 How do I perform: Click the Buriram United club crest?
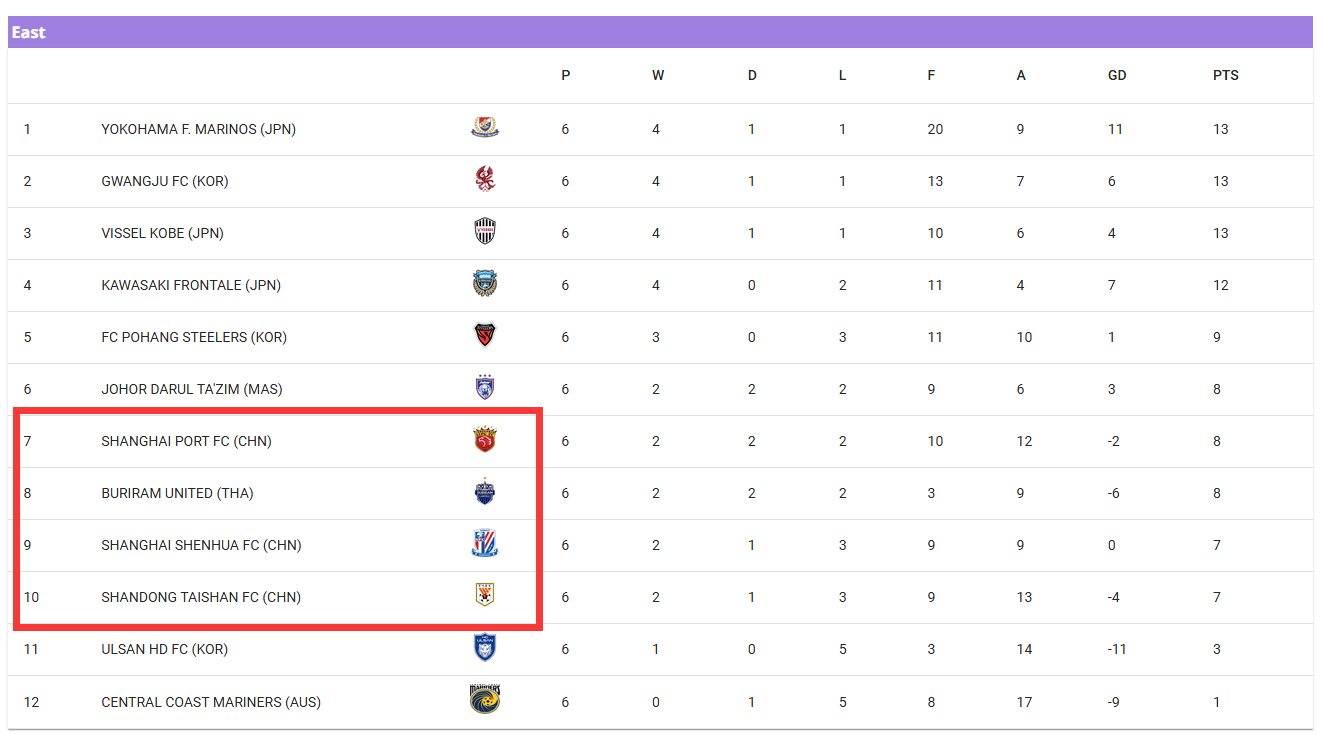[x=485, y=492]
